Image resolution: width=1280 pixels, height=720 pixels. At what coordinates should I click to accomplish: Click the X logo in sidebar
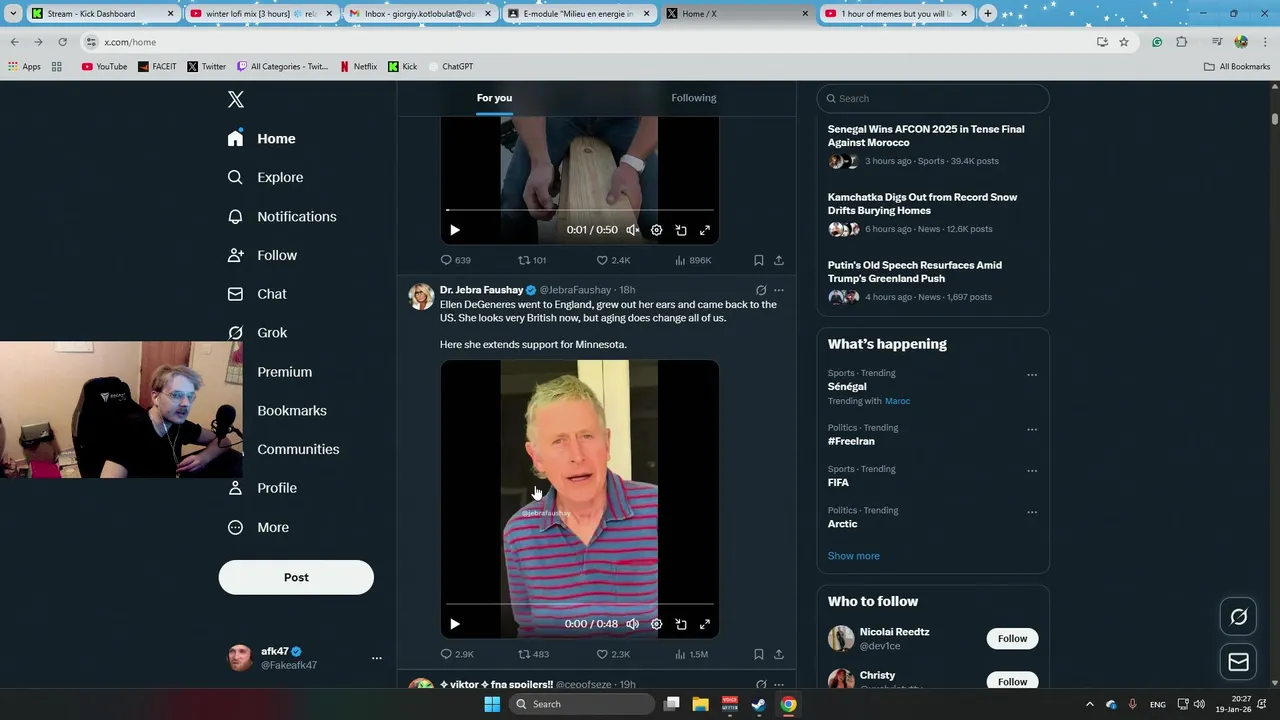click(x=236, y=99)
